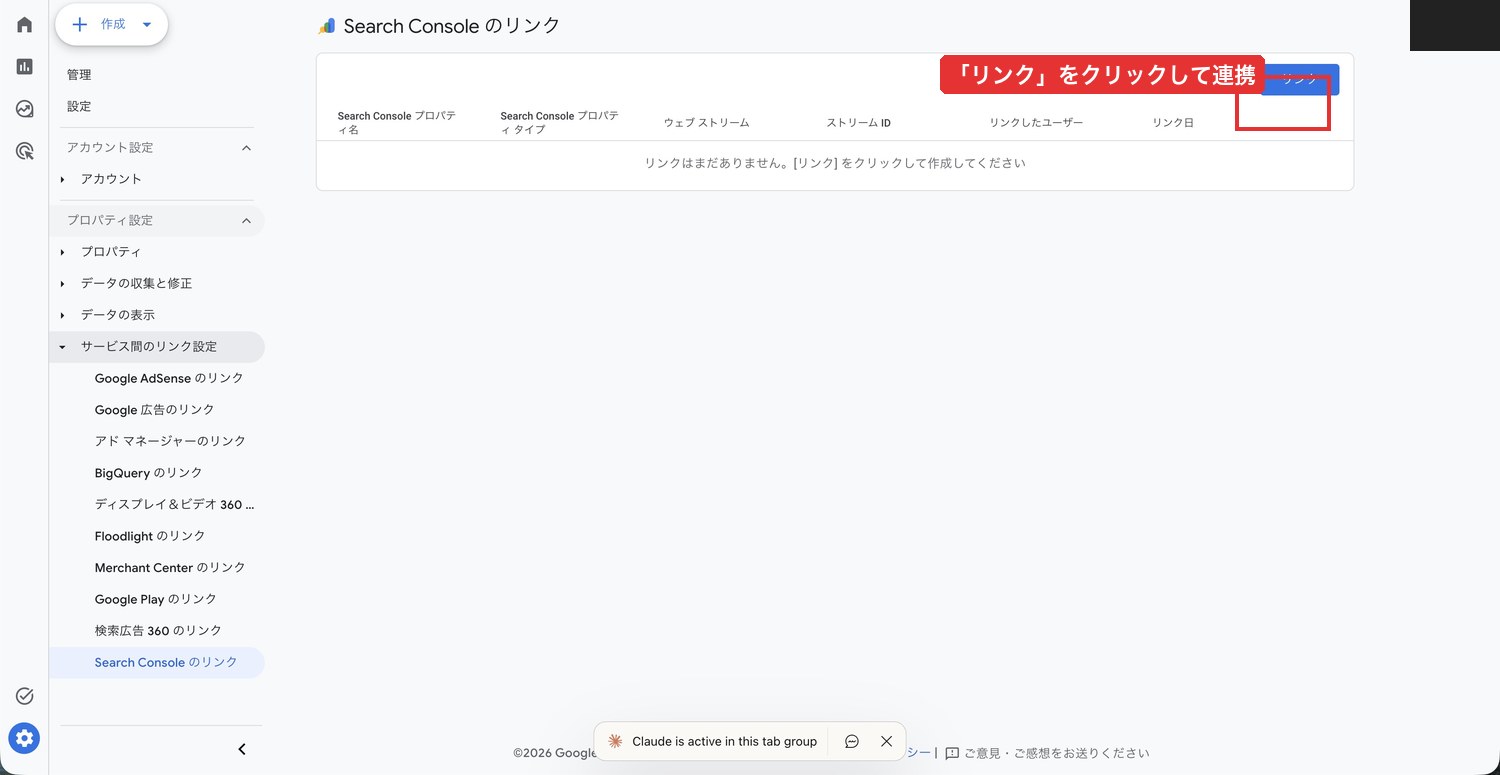The width and height of the screenshot is (1500, 775).
Task: Select Search Console のリンク in sidebar
Action: click(157, 662)
